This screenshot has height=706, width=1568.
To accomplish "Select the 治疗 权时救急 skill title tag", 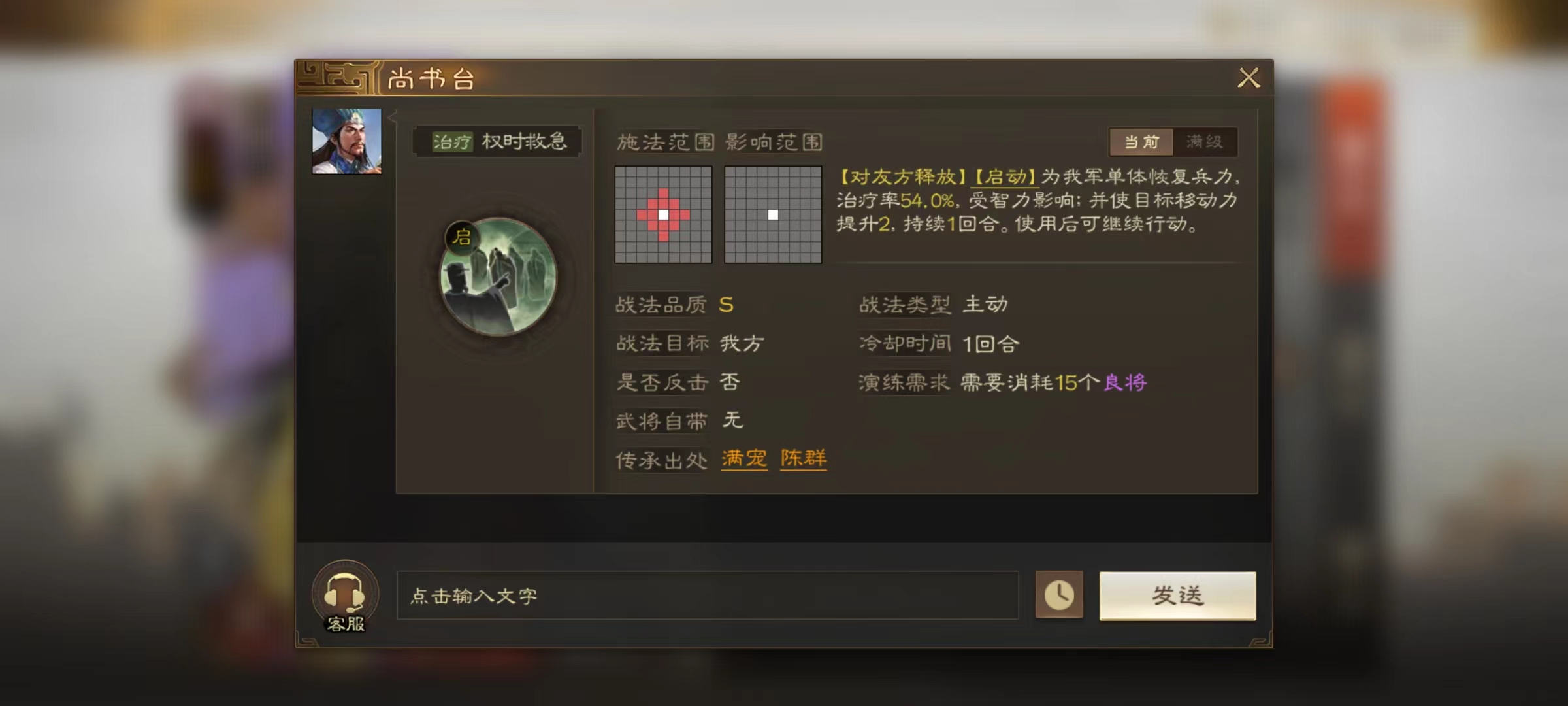I will [x=498, y=141].
